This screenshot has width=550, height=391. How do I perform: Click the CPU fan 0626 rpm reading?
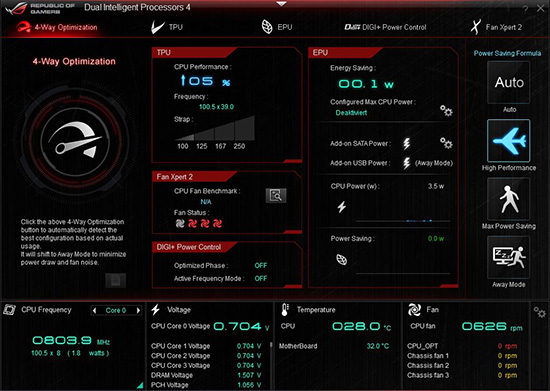tap(492, 326)
